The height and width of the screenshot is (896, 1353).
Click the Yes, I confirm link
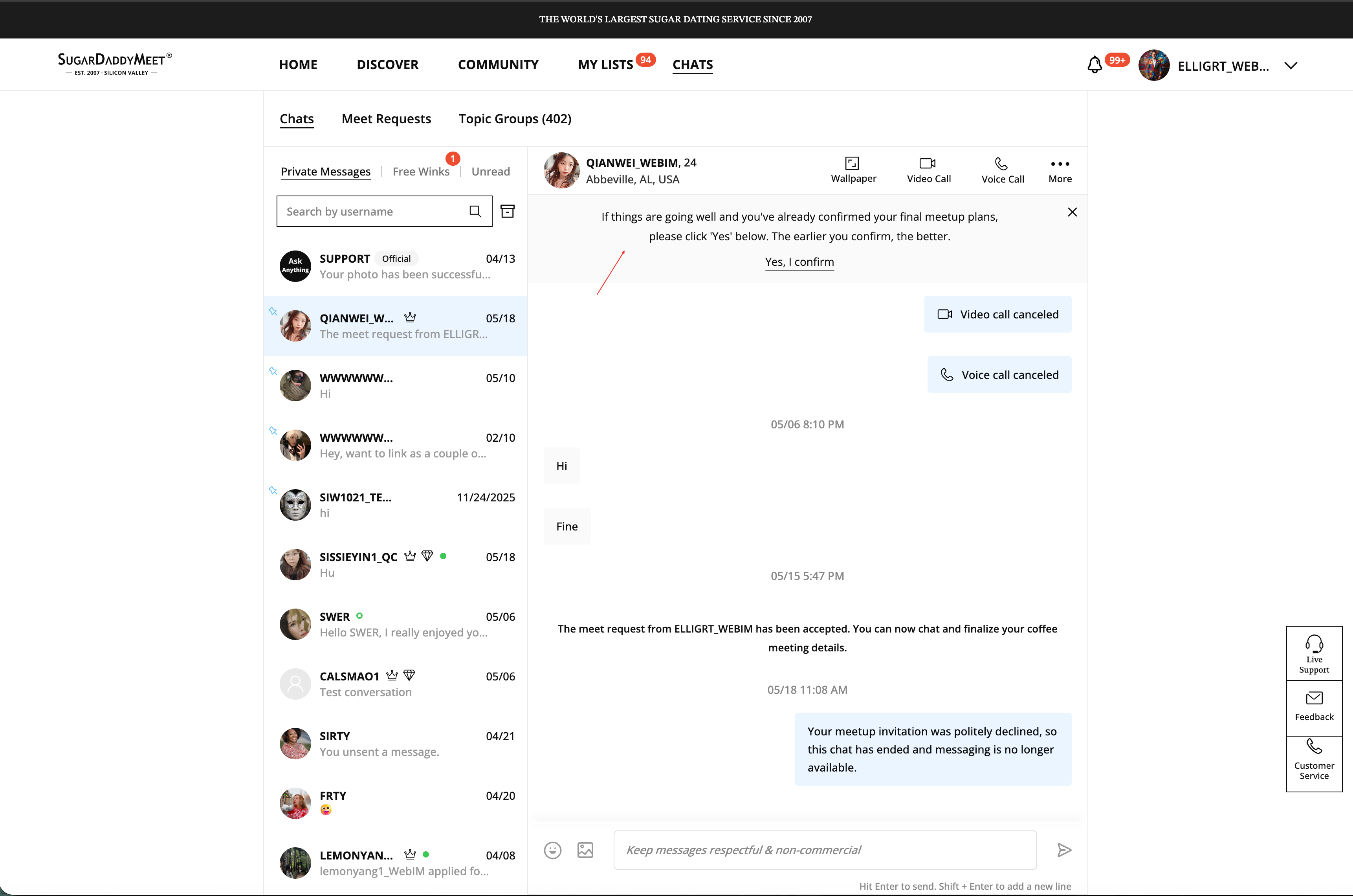(800, 262)
